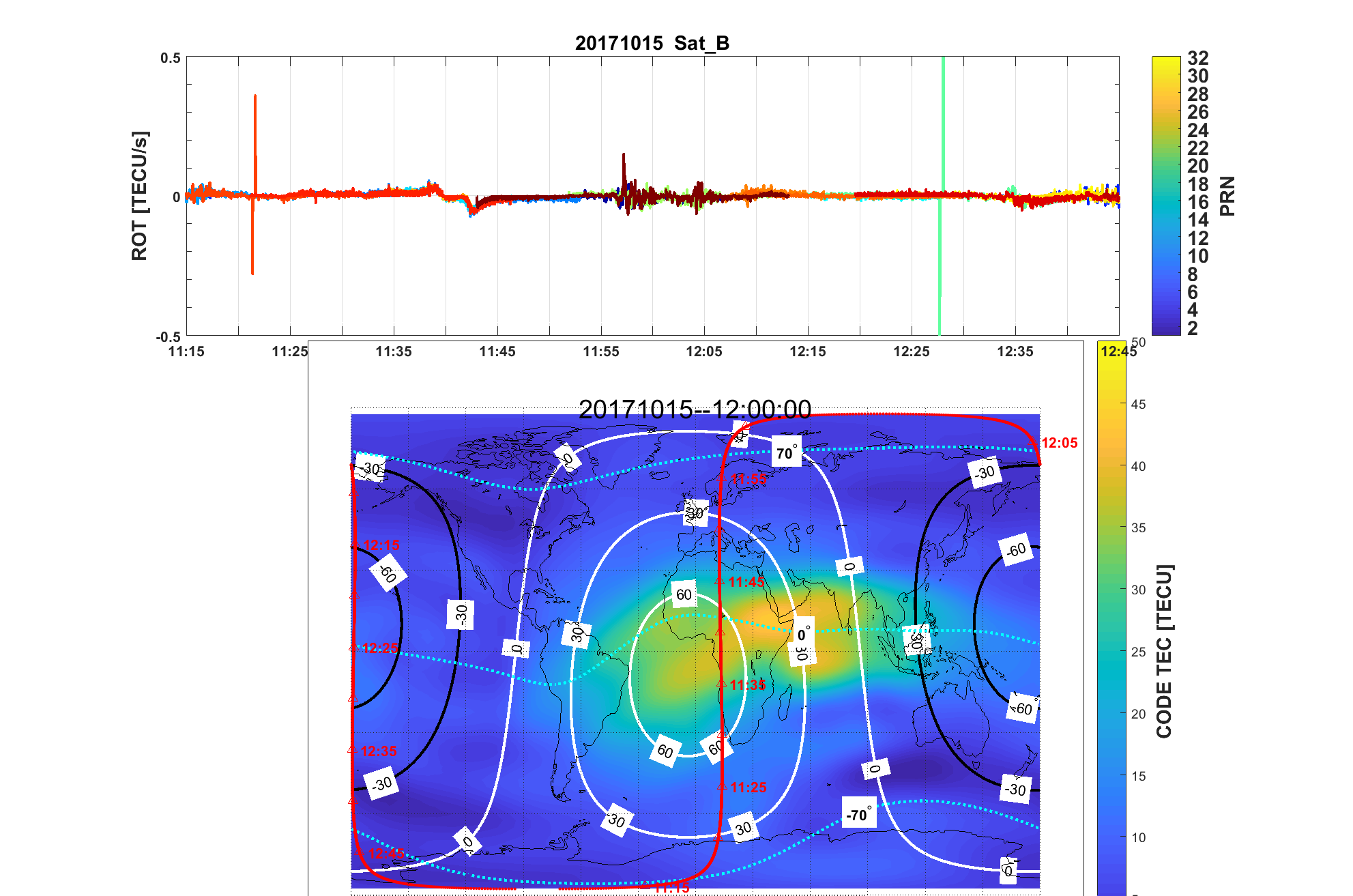Click the "12:25" x-axis tick under ROT plot
The image size is (1353, 896).
pyautogui.click(x=912, y=351)
